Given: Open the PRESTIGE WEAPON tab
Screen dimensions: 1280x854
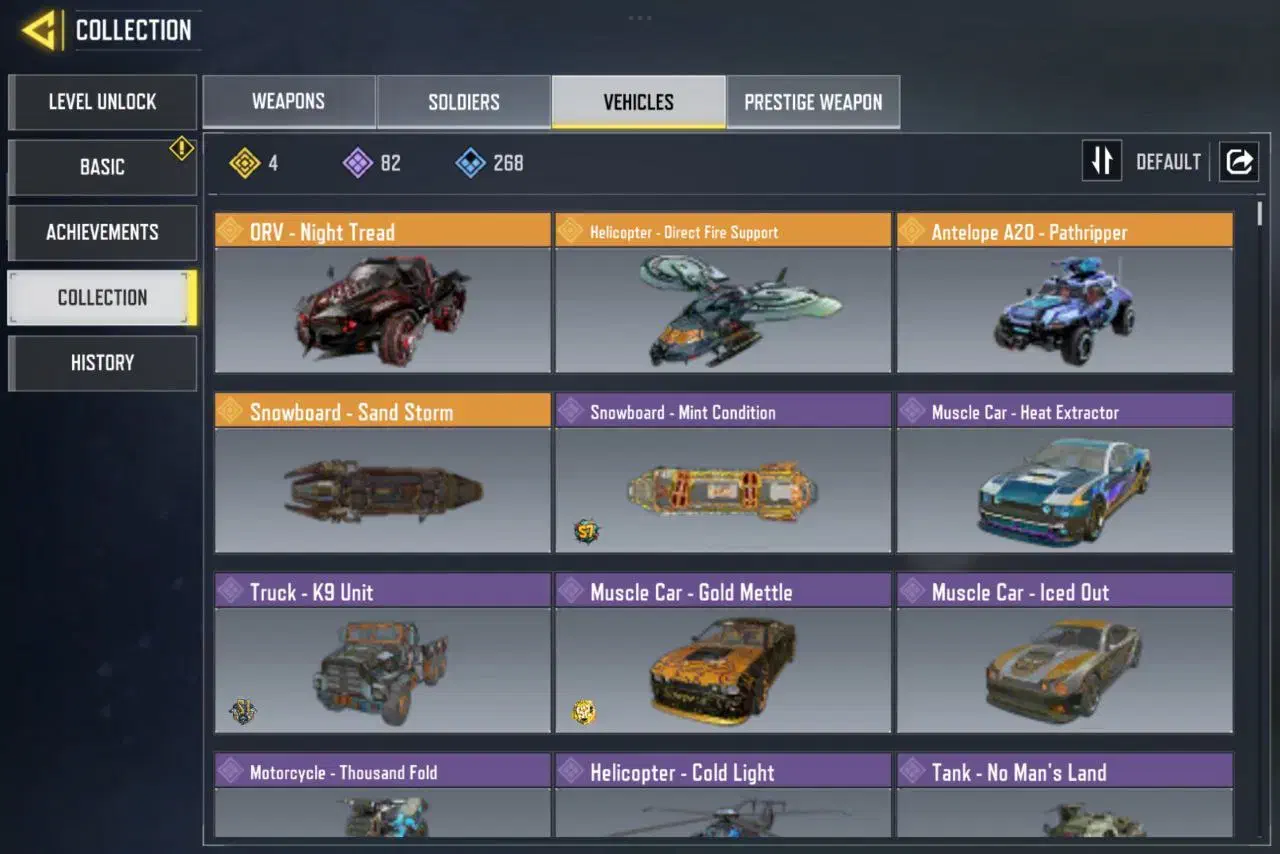Looking at the screenshot, I should 813,102.
